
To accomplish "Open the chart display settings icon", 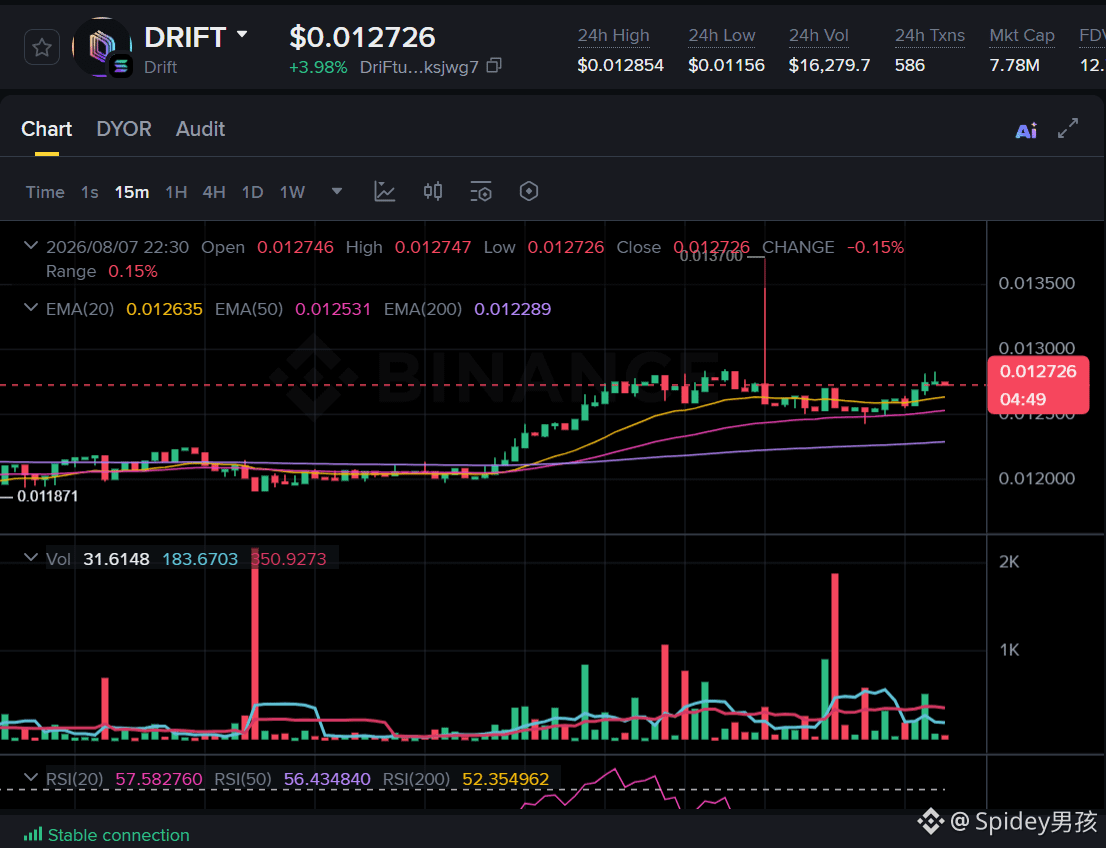I will 481,191.
